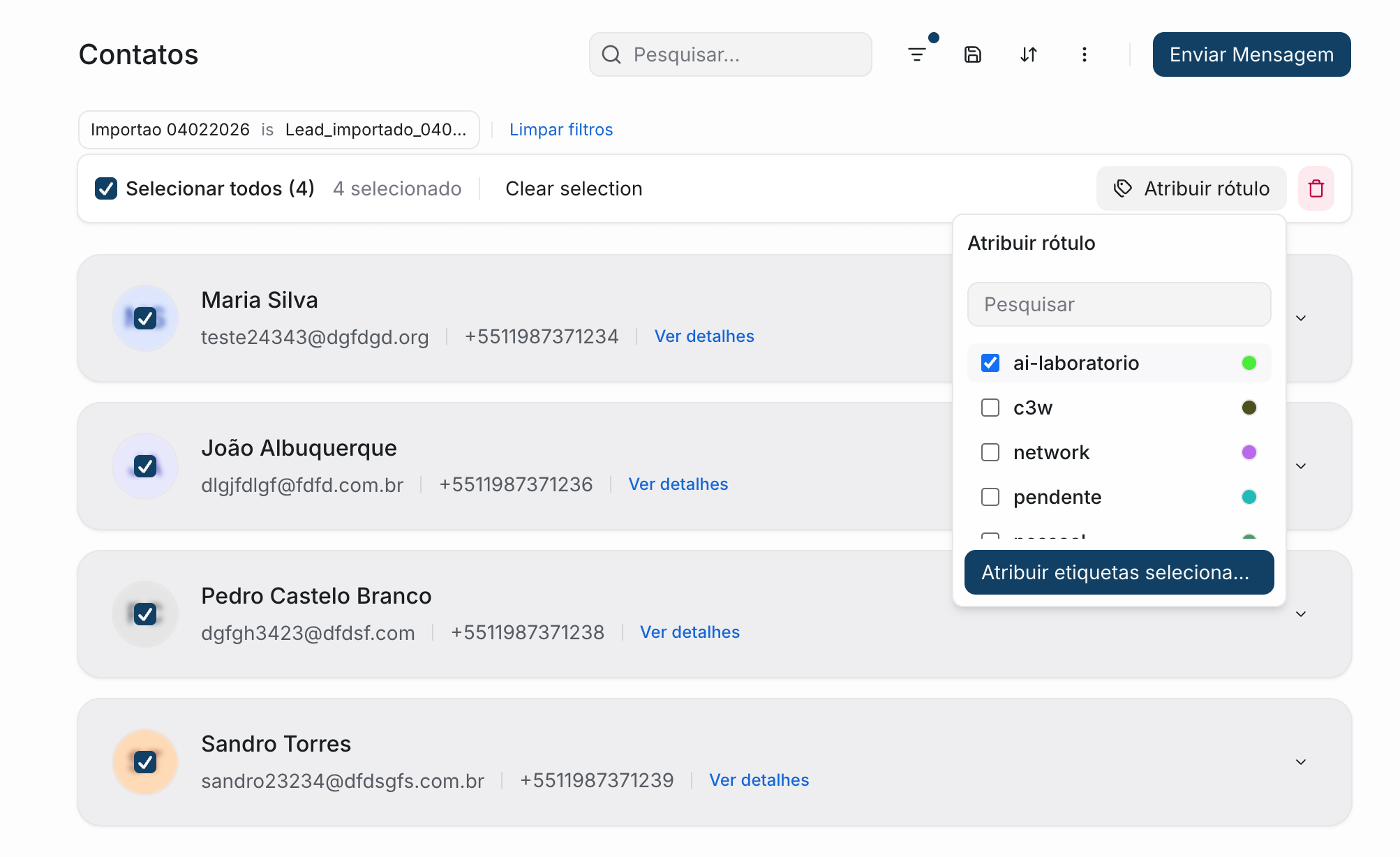Open the sort order arrows icon
Viewport: 1400px width, 857px height.
tap(1029, 54)
